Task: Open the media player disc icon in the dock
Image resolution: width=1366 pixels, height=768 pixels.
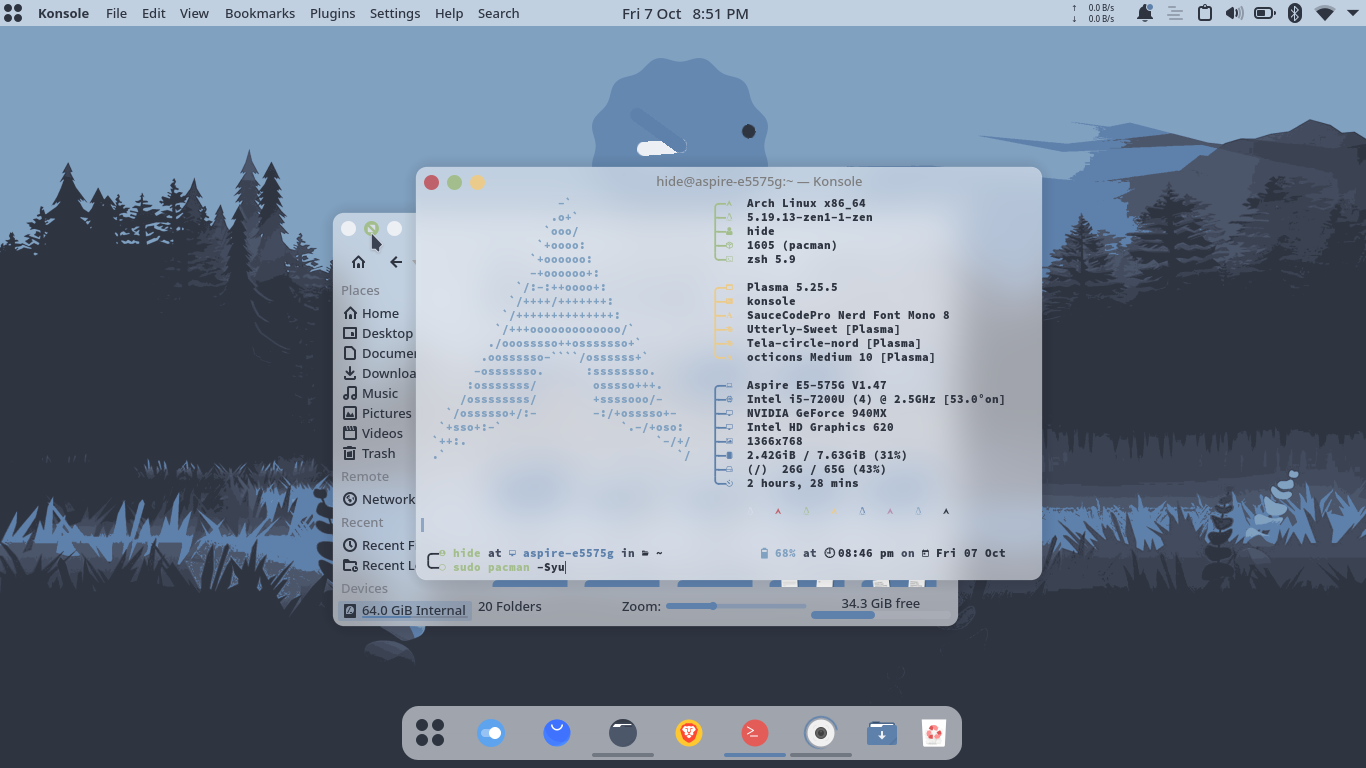Action: click(821, 733)
